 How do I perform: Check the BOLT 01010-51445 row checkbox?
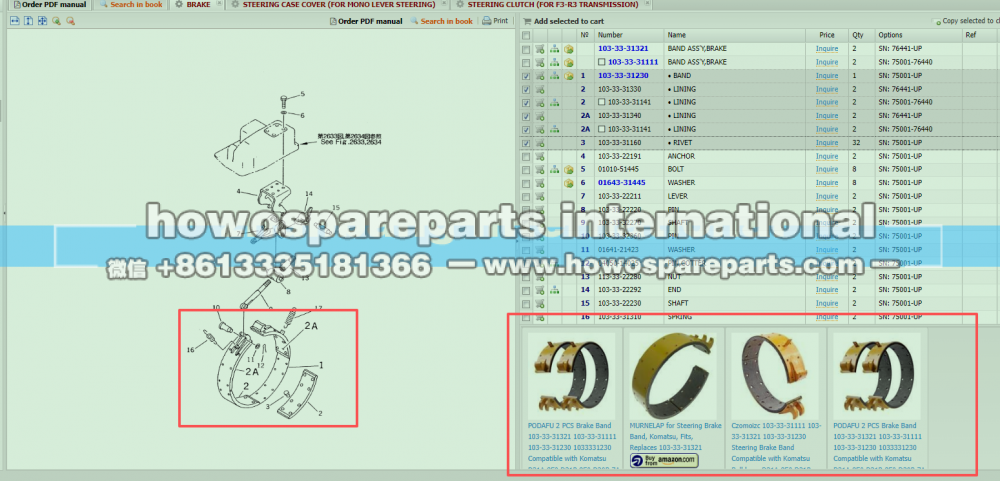[526, 170]
